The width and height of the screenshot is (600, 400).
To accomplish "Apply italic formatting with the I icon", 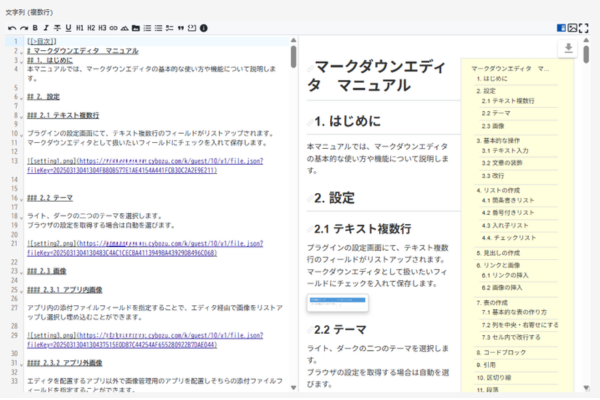I will click(46, 28).
